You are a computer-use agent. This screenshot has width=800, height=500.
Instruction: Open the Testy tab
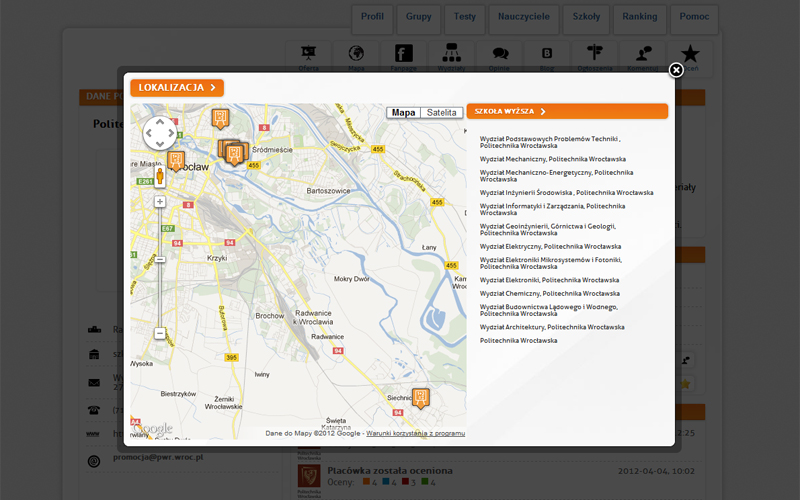[x=464, y=19]
